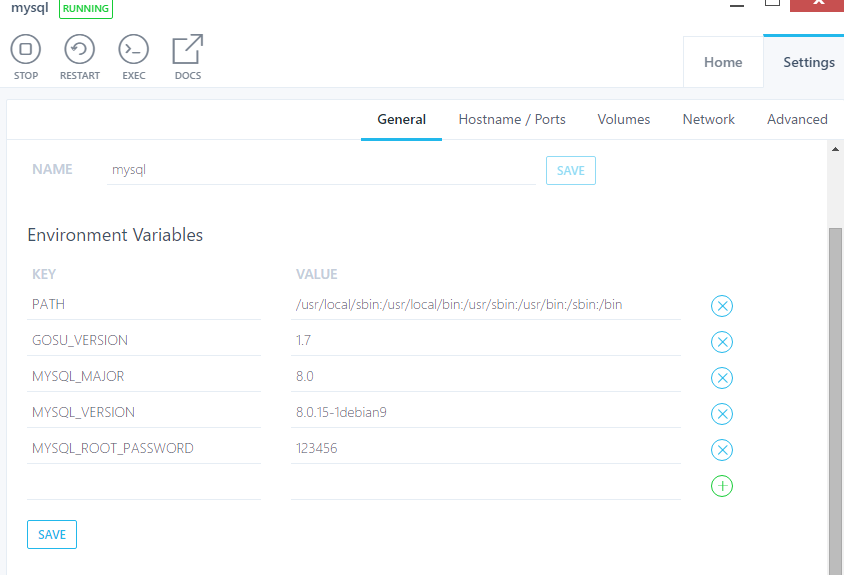The width and height of the screenshot is (844, 575).
Task: Remove the MYSQL_ROOT_PASSWORD variable
Action: click(x=722, y=450)
